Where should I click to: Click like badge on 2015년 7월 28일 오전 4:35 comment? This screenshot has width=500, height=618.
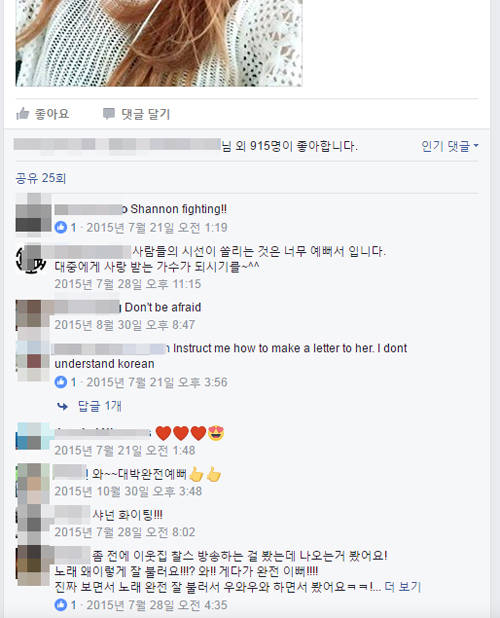tap(61, 605)
